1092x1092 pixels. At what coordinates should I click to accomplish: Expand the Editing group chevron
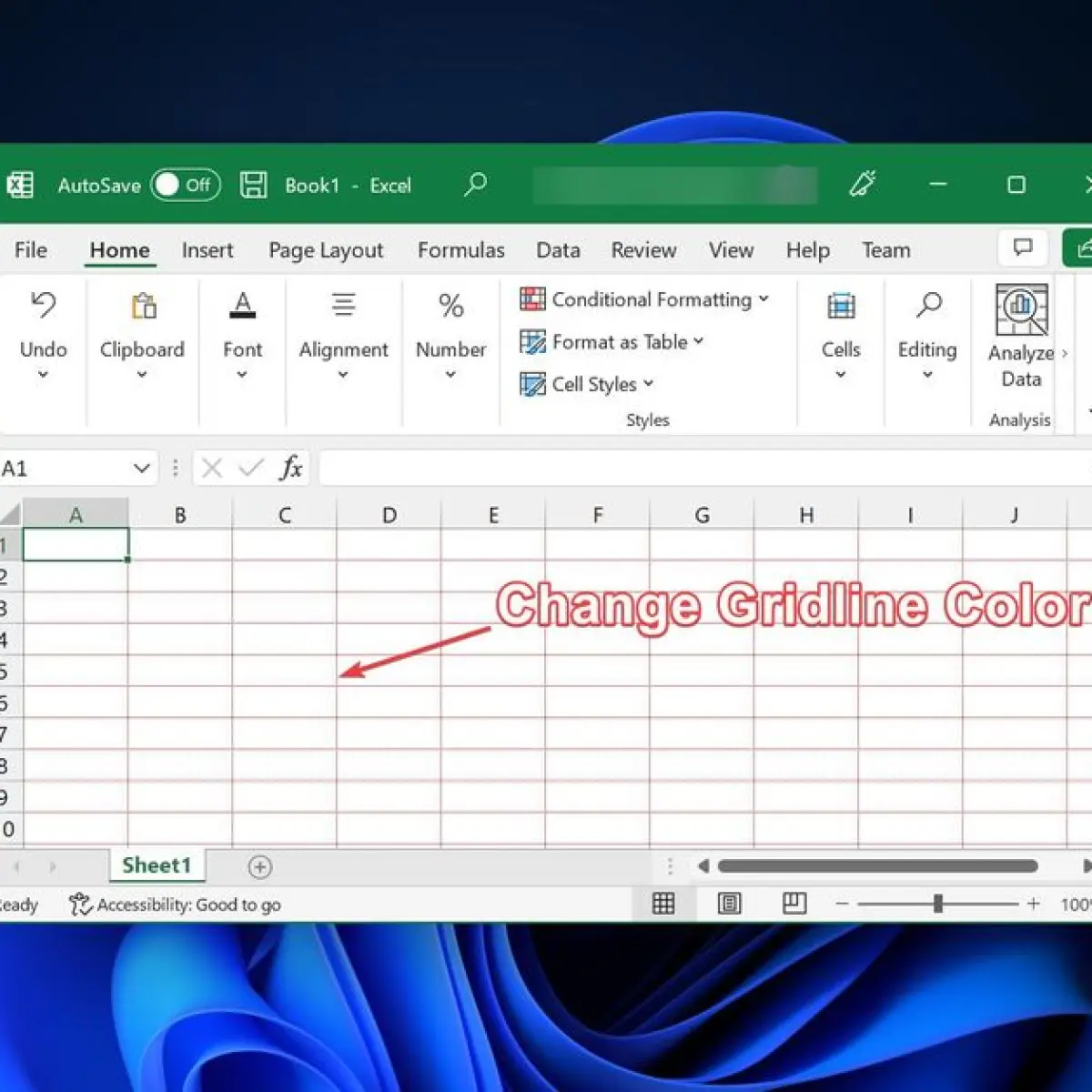pyautogui.click(x=927, y=374)
